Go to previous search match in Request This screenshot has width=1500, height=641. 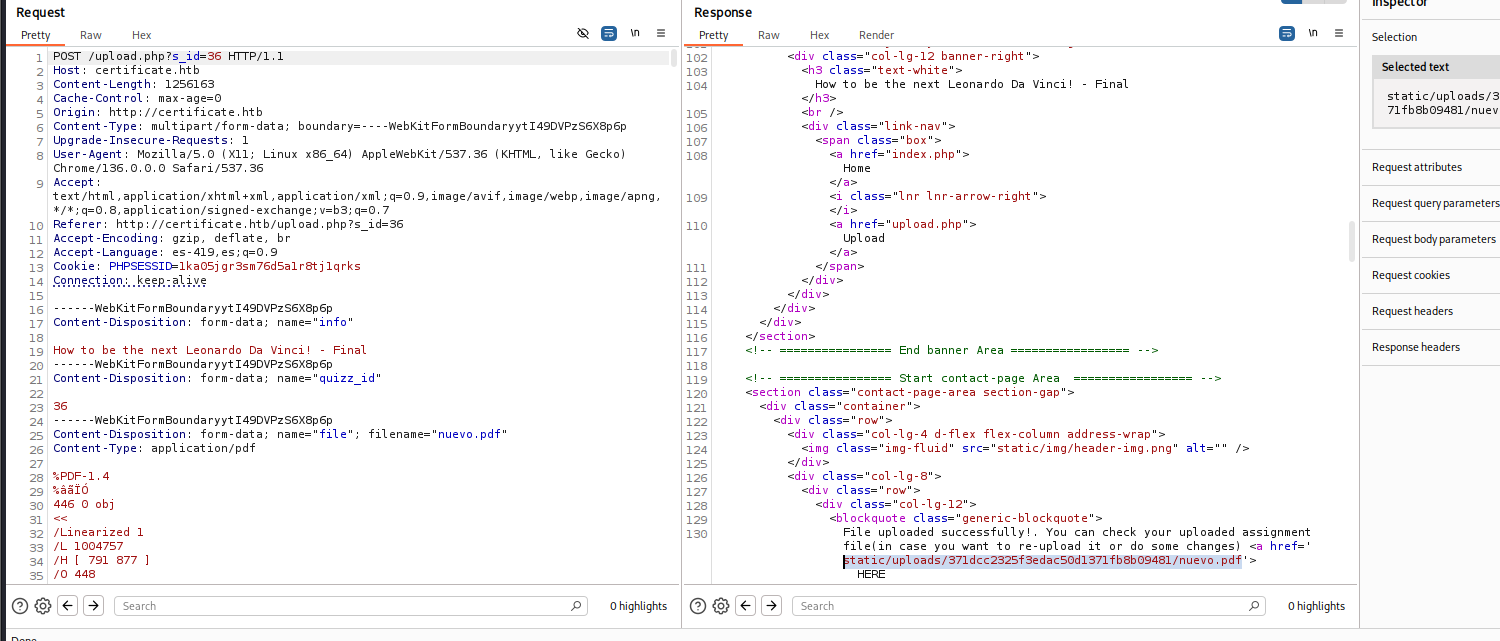coord(68,606)
